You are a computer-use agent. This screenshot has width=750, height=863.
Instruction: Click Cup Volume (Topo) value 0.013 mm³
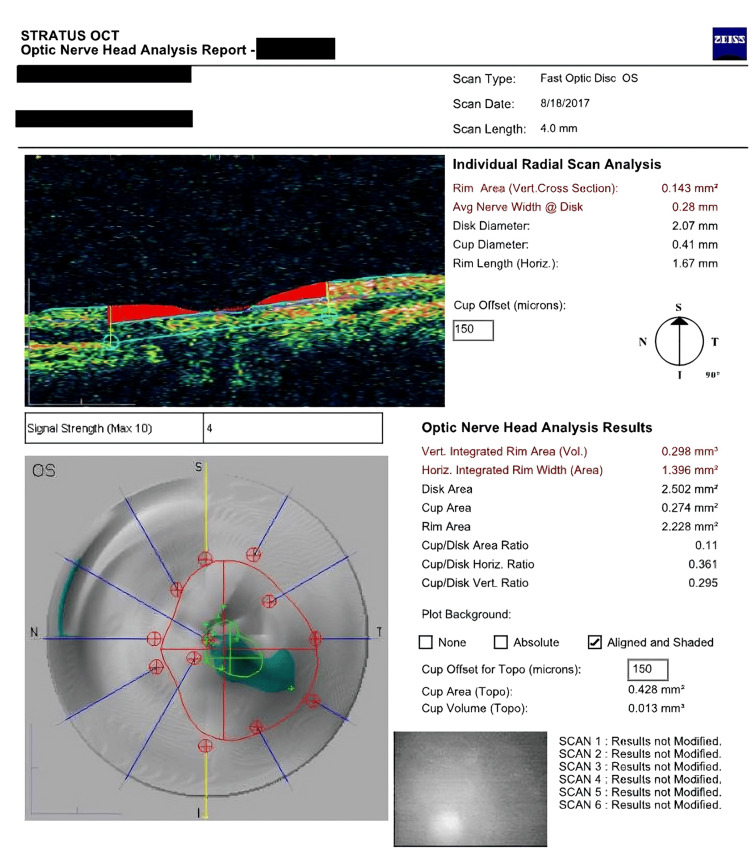[x=656, y=708]
